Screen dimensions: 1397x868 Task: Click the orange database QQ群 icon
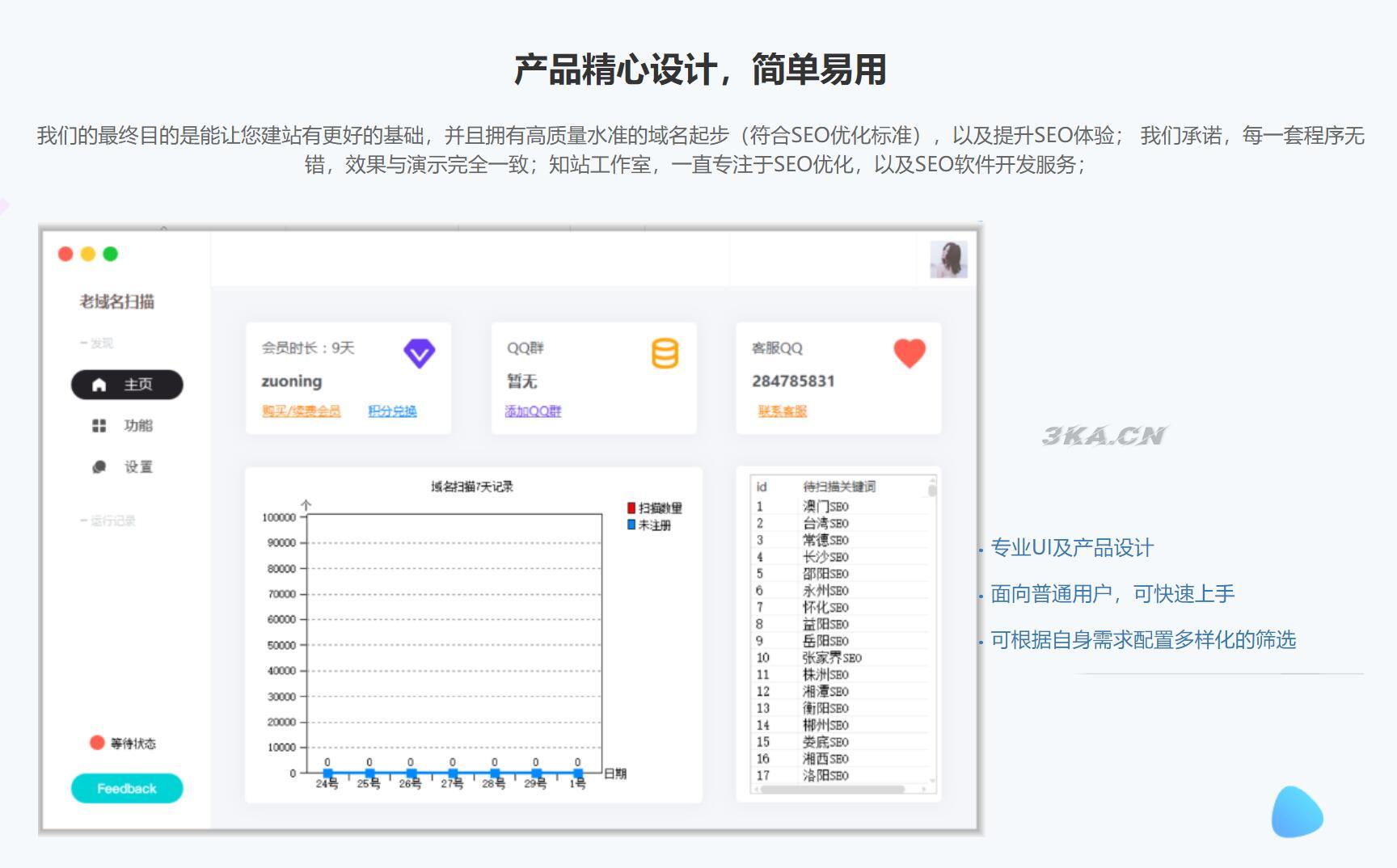pos(665,354)
